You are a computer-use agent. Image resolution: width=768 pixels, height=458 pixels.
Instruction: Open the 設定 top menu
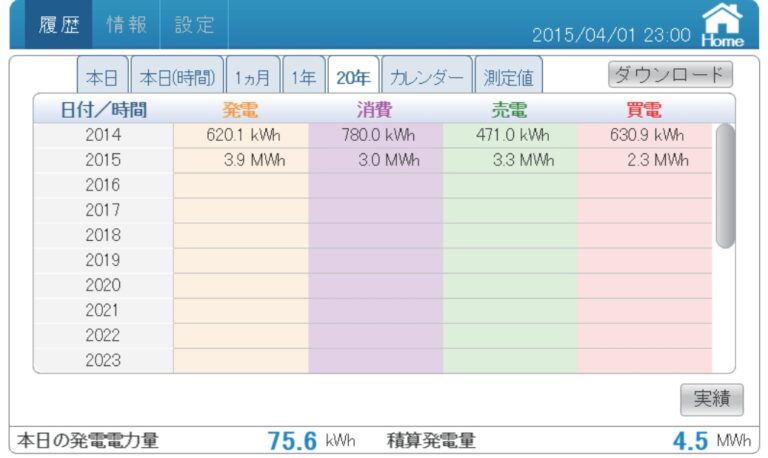[x=194, y=24]
